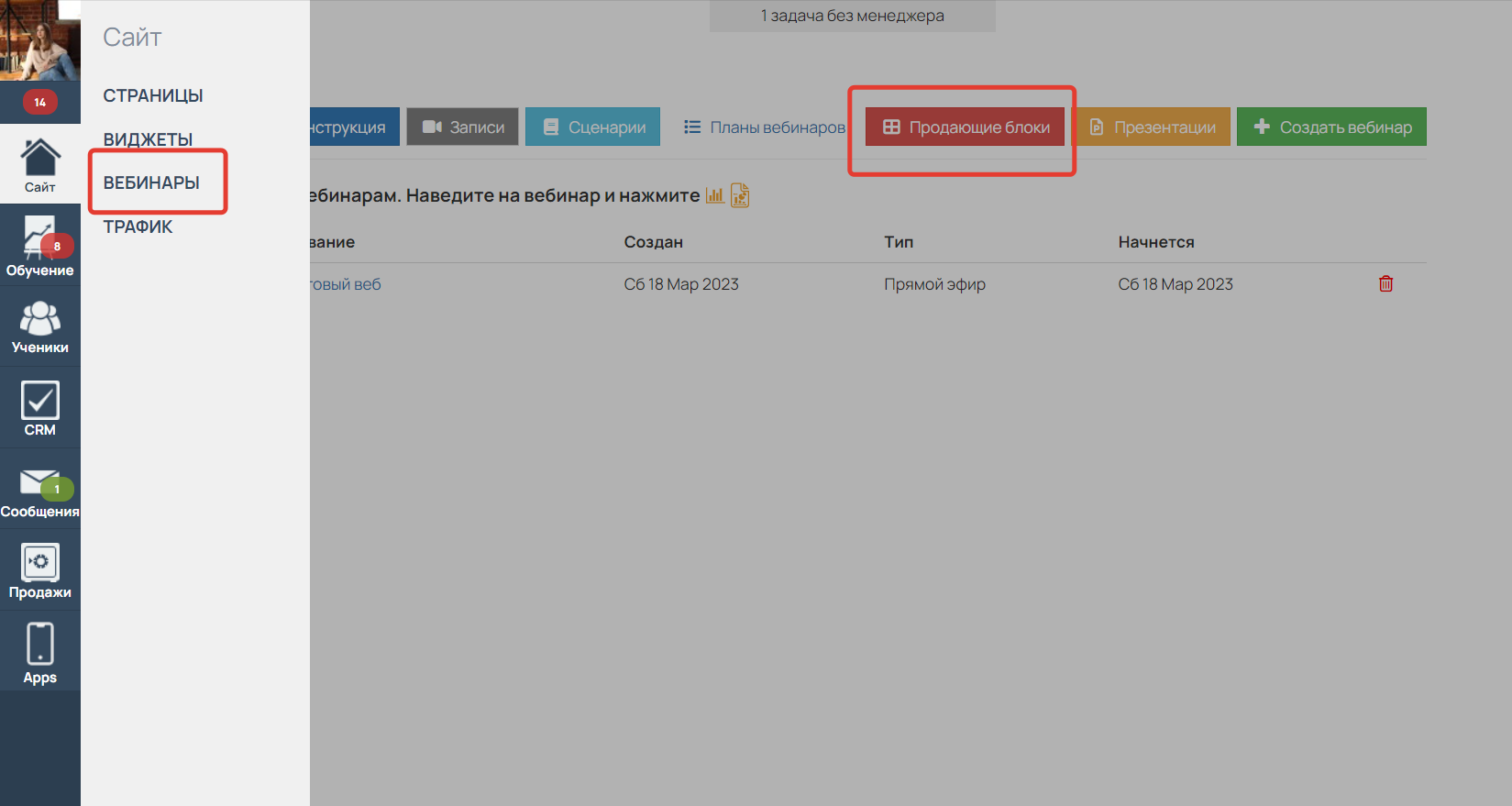Go to Ученики sidebar section
Image resolution: width=1512 pixels, height=806 pixels.
[x=39, y=326]
